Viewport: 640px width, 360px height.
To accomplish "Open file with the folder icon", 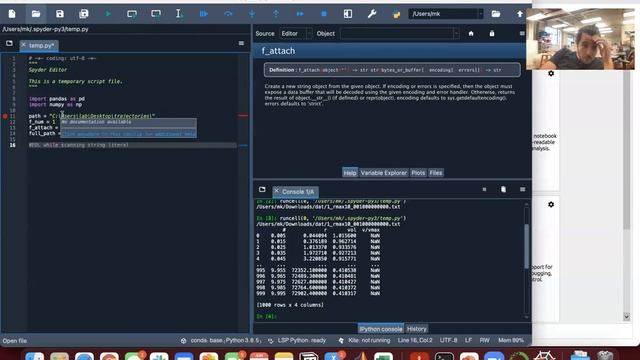I will click(x=36, y=14).
